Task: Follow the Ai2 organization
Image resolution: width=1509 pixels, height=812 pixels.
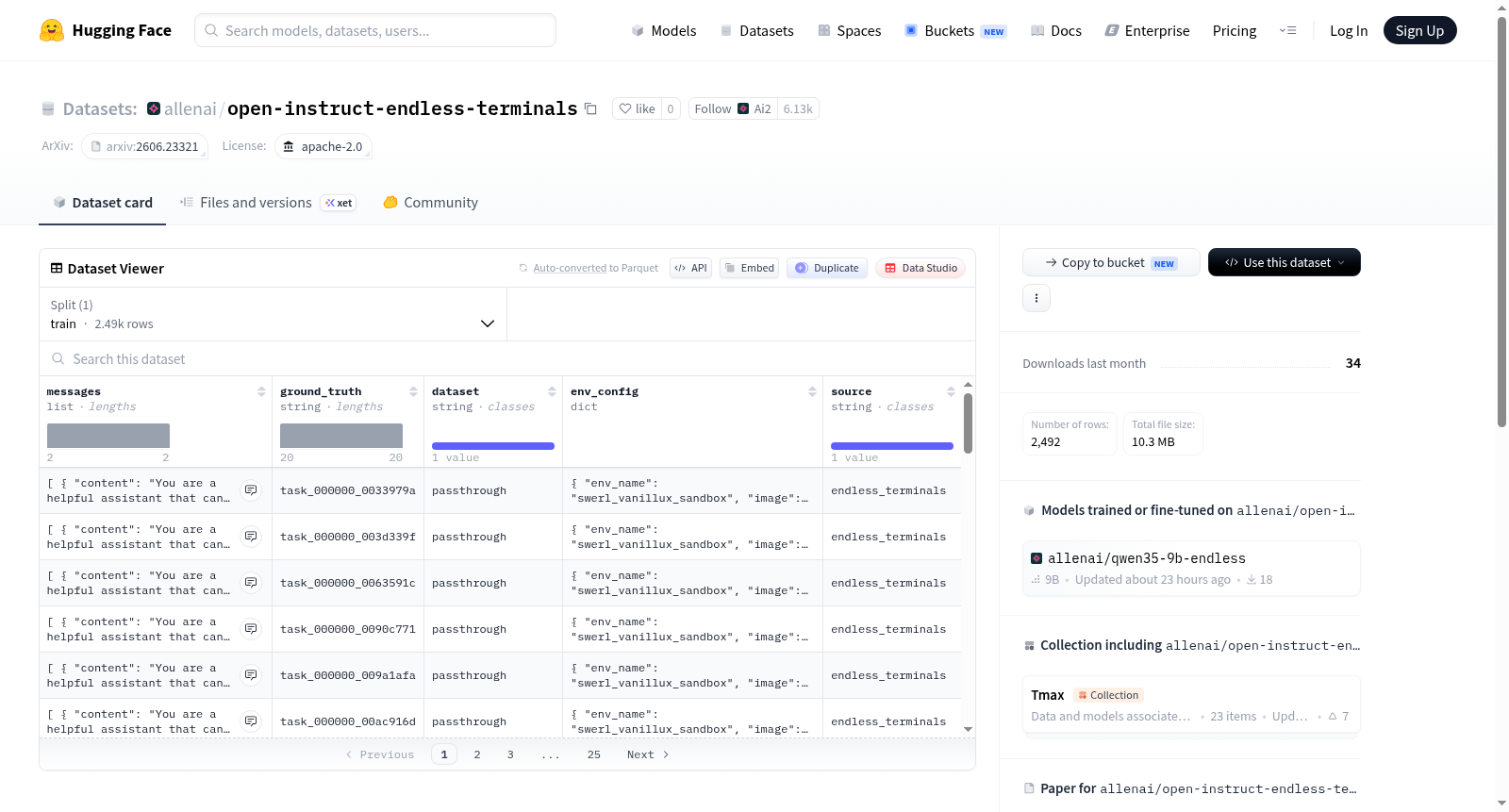Action: [733, 108]
